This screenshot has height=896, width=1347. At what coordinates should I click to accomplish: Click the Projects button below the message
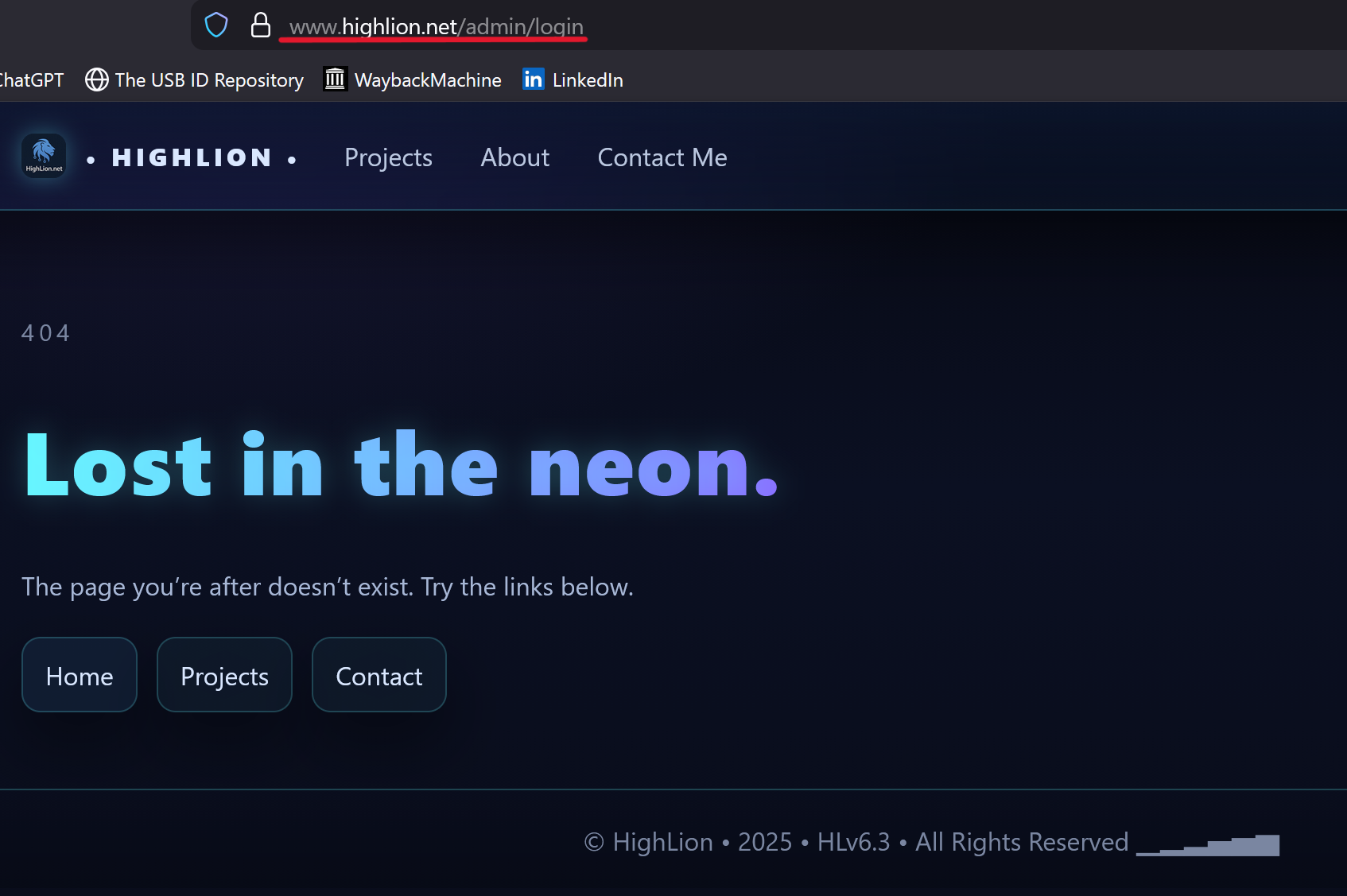pyautogui.click(x=224, y=675)
